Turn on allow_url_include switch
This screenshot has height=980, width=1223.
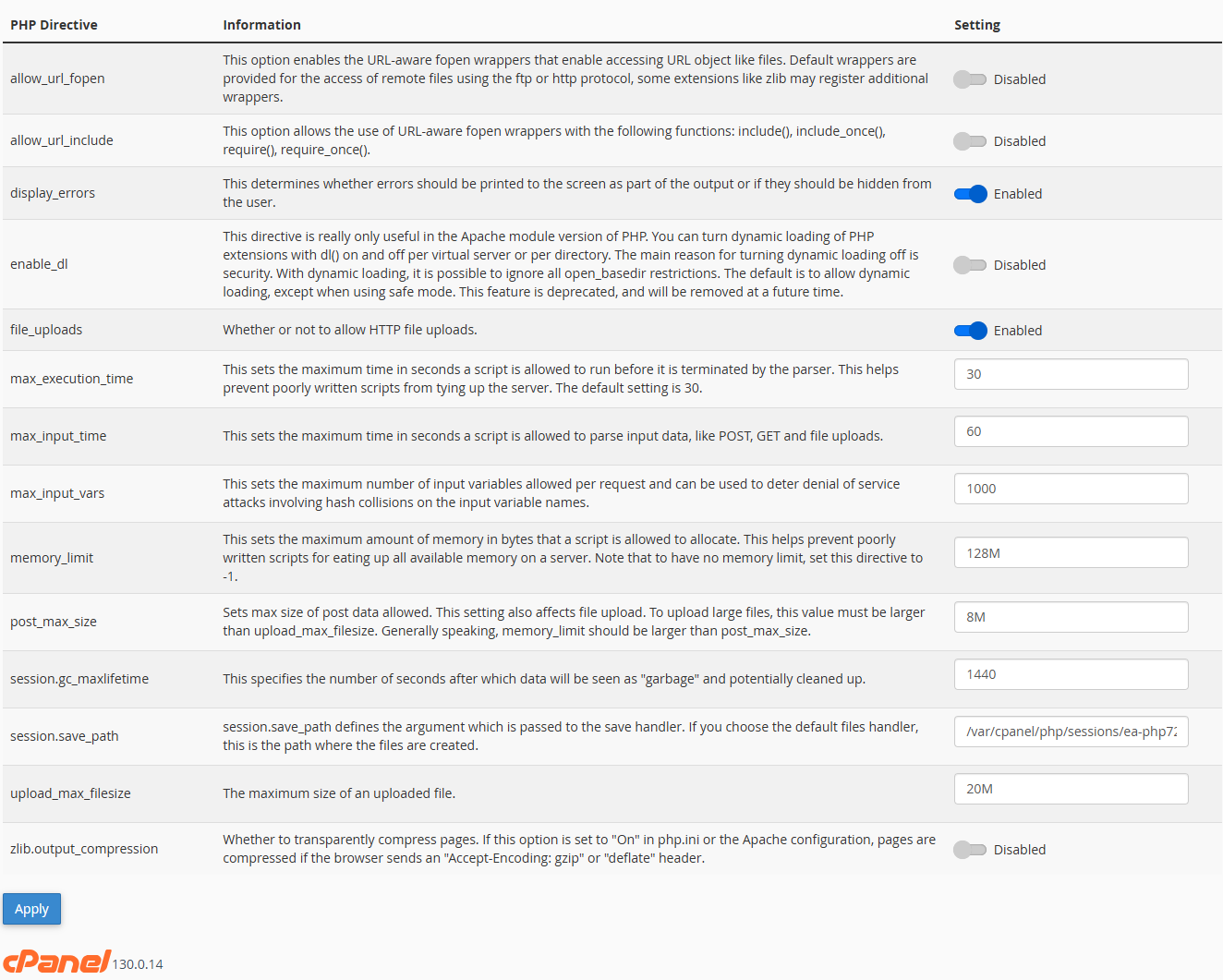pos(970,141)
